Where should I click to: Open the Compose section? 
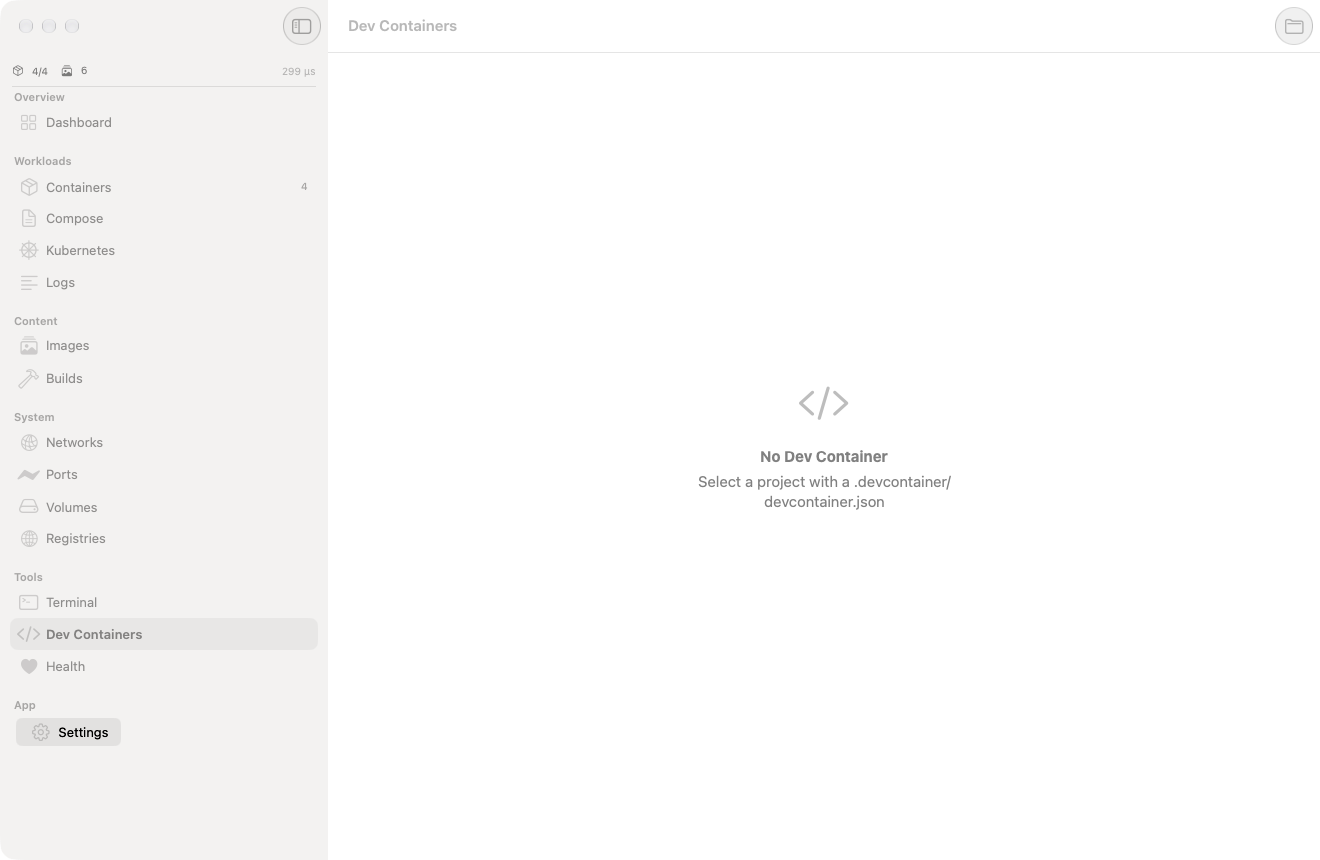164,218
